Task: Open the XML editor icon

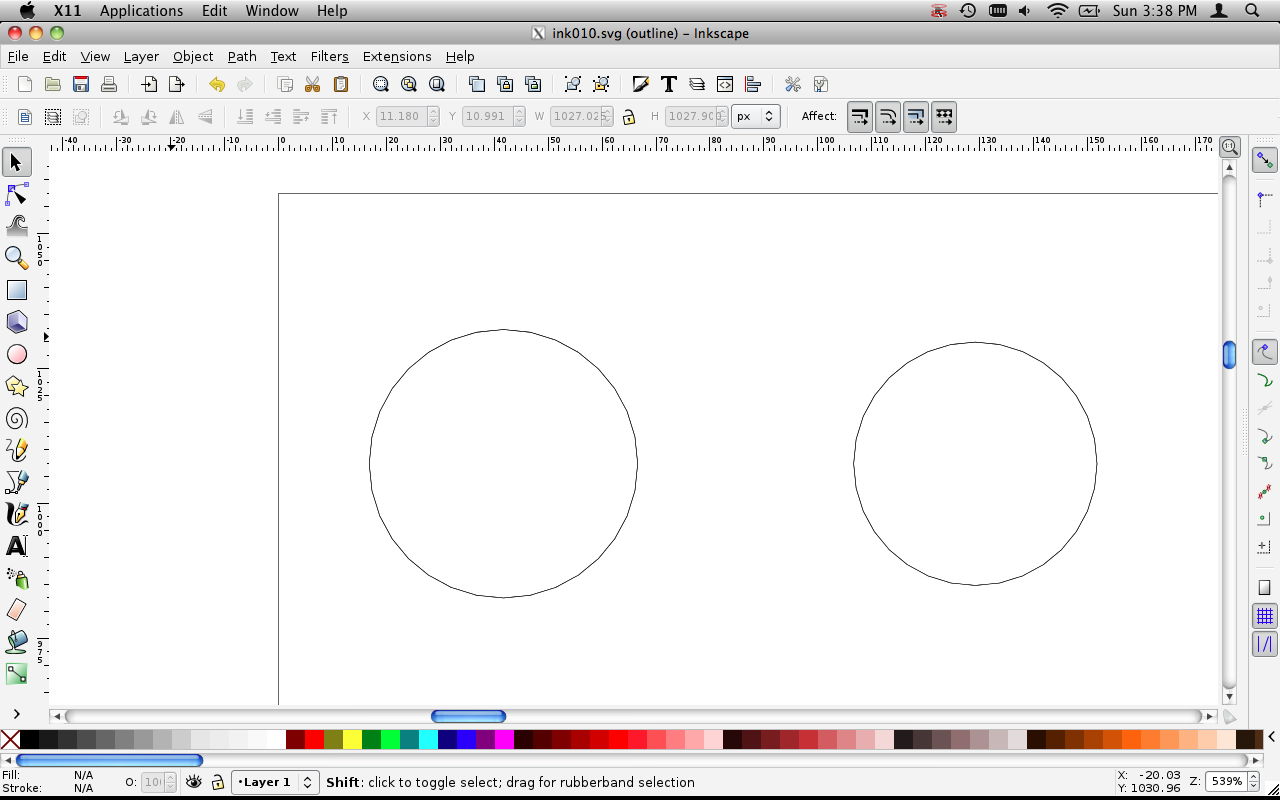Action: (x=725, y=84)
